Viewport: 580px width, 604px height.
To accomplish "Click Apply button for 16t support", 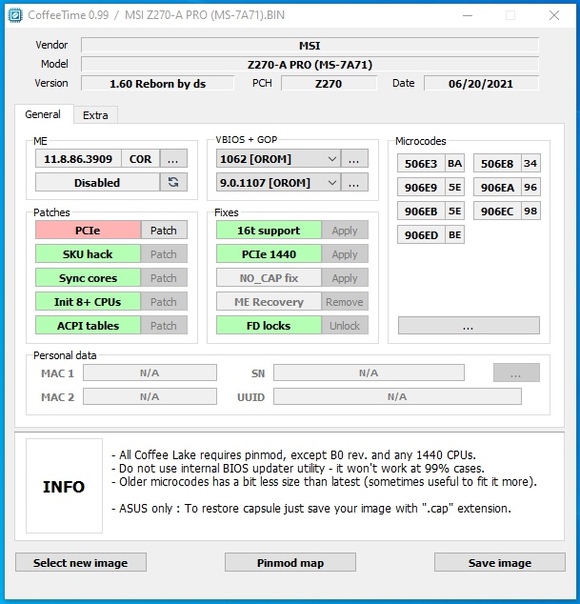I will coord(345,230).
